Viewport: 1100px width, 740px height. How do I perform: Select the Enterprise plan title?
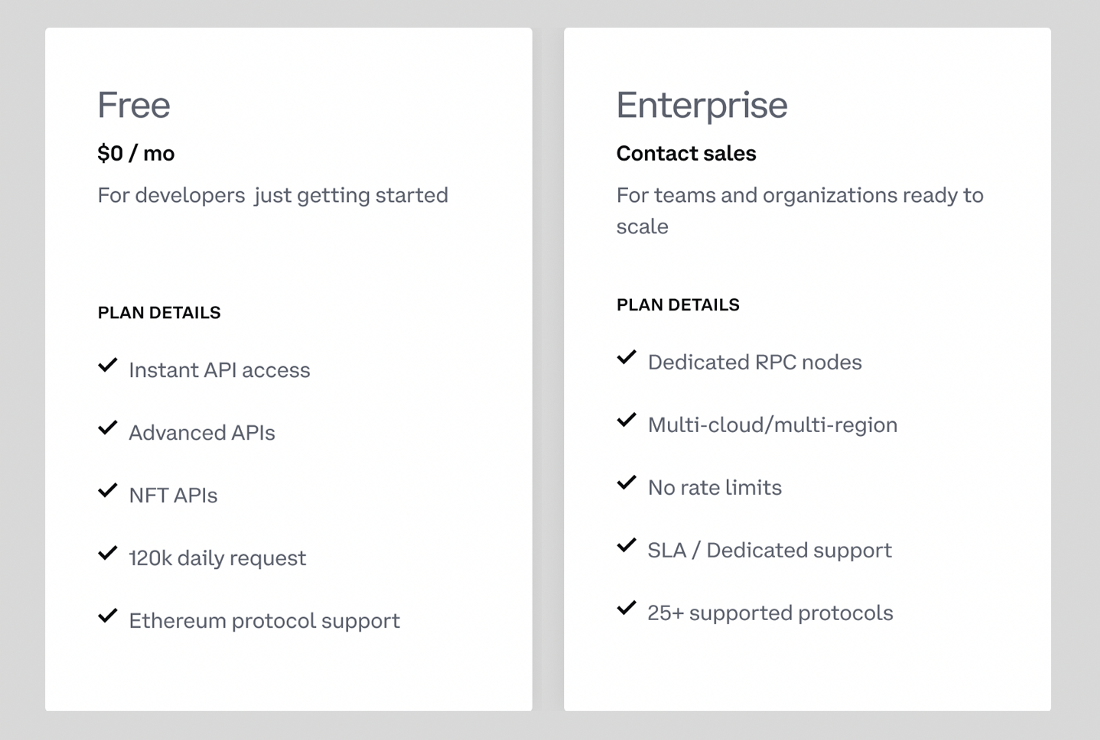[x=702, y=105]
